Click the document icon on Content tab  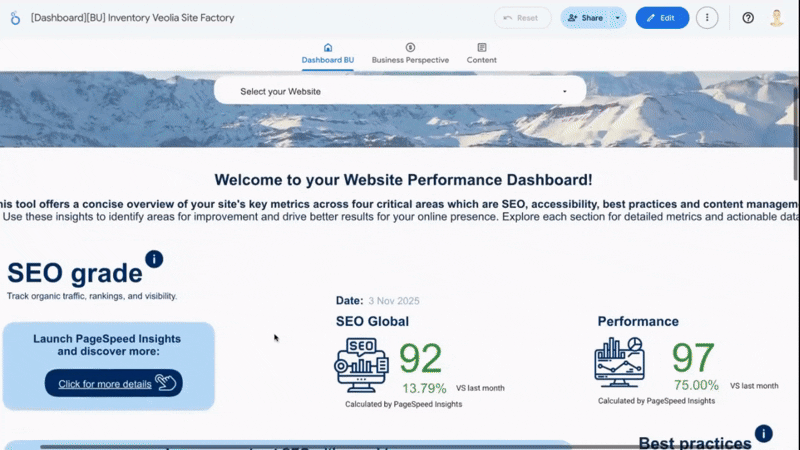pyautogui.click(x=482, y=47)
